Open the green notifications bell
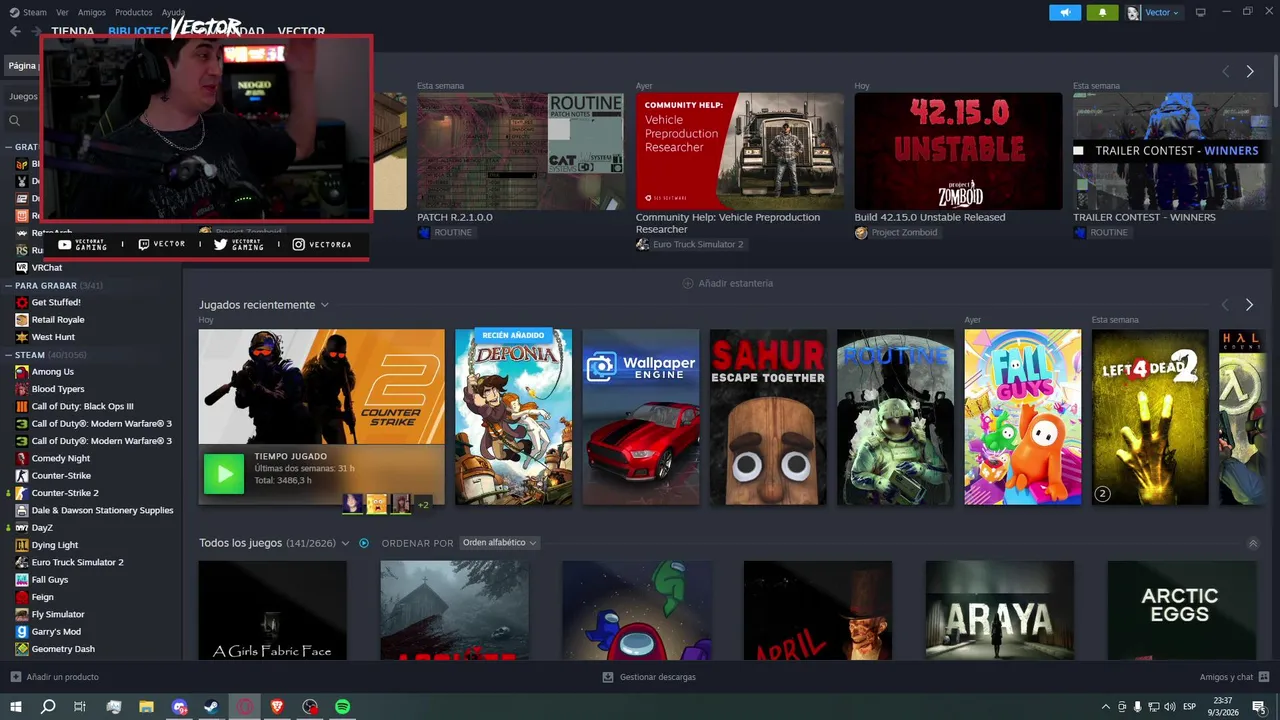 coord(1102,13)
